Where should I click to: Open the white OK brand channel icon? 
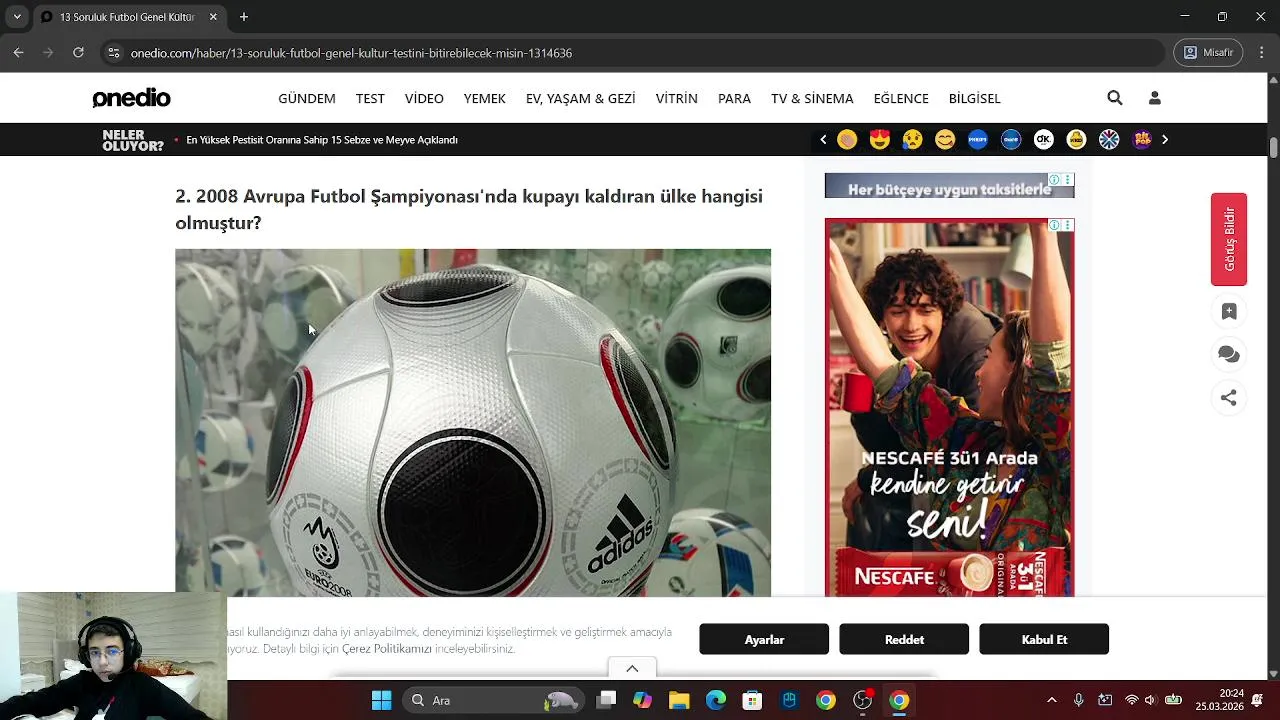pyautogui.click(x=1044, y=140)
